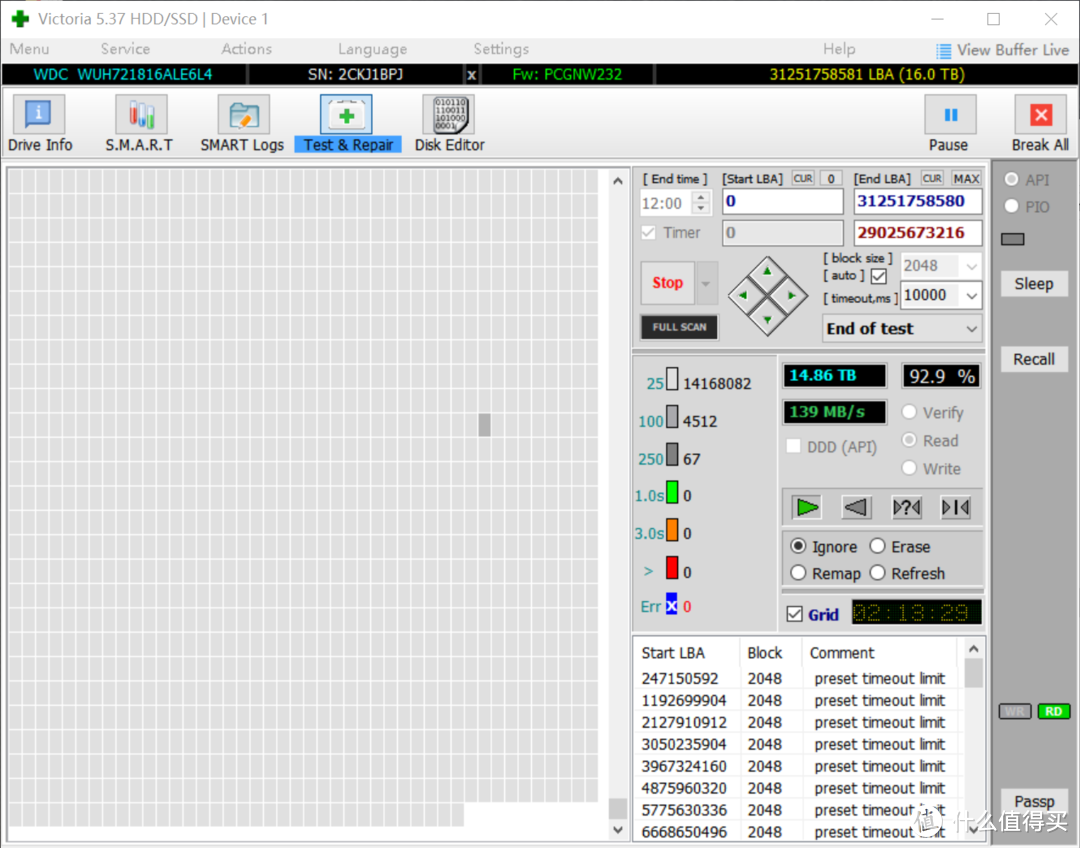Click the up arrow on navigation diamond
The image size is (1080, 848).
767,271
